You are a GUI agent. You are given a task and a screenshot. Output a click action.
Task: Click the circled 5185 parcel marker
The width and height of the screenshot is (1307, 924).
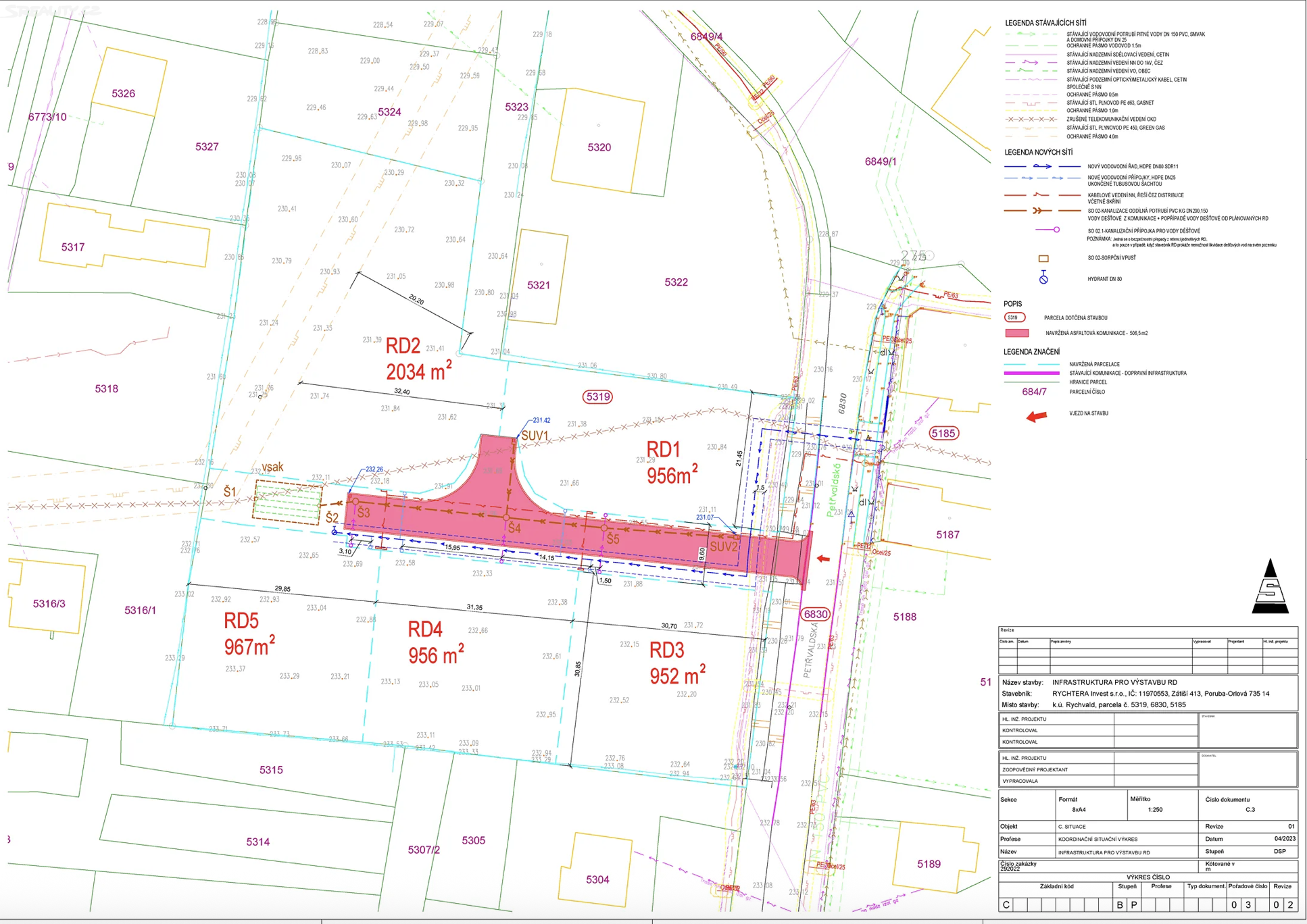(943, 433)
